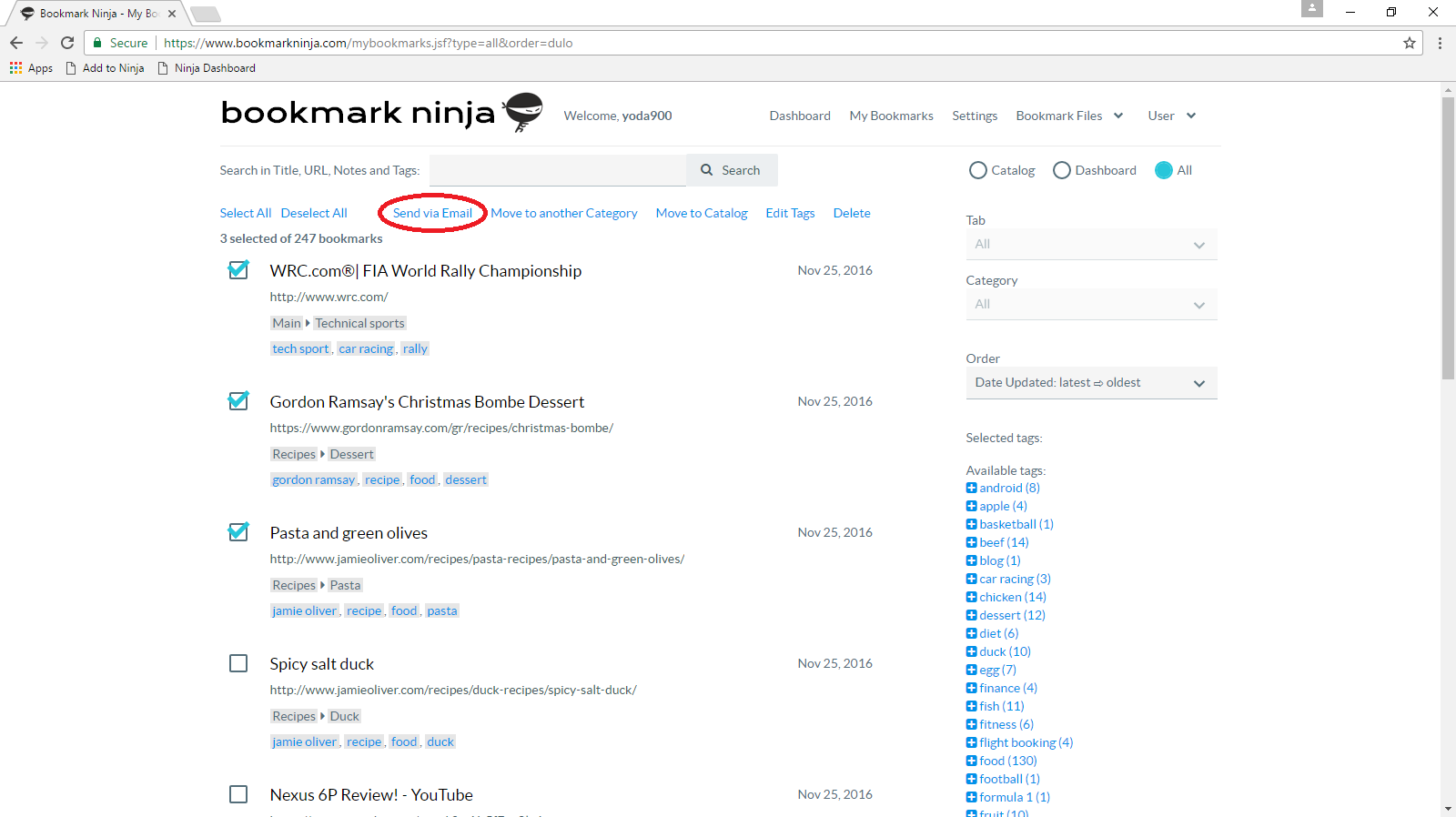The image size is (1456, 817).
Task: Click the rally tag
Action: point(415,348)
